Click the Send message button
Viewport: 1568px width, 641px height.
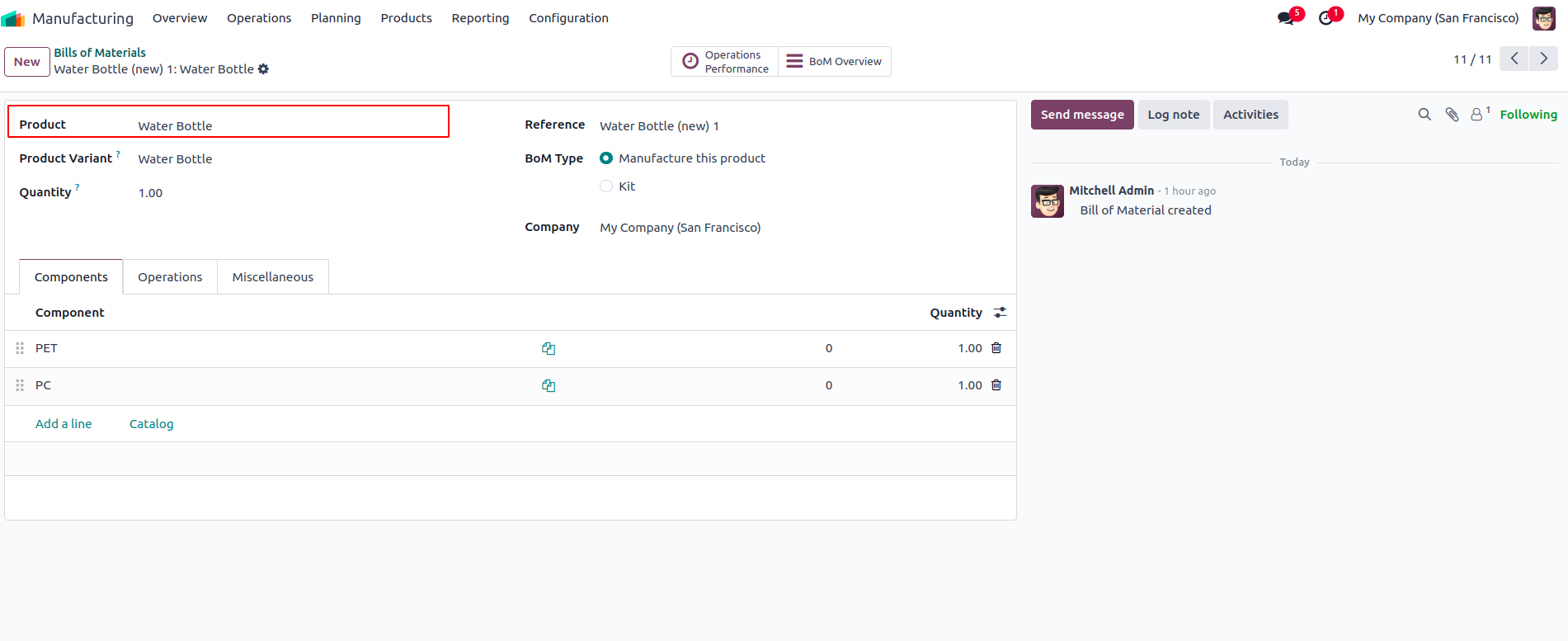[1082, 115]
